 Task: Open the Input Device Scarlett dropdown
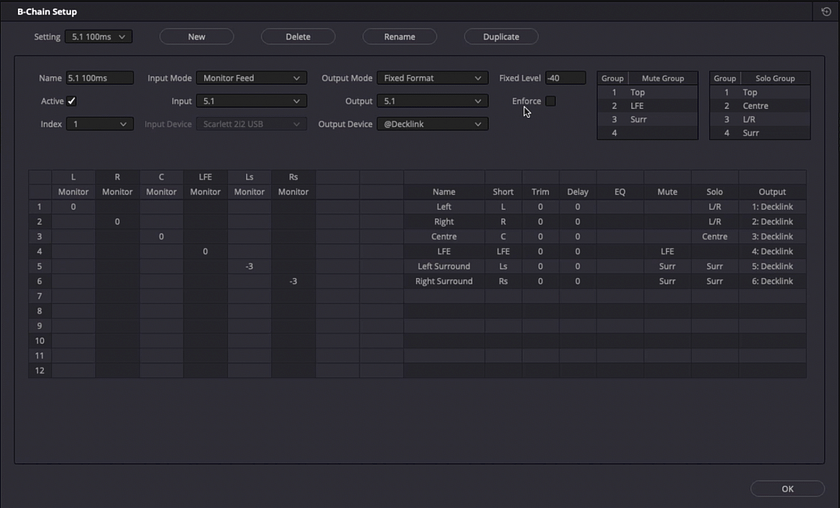tap(251, 124)
